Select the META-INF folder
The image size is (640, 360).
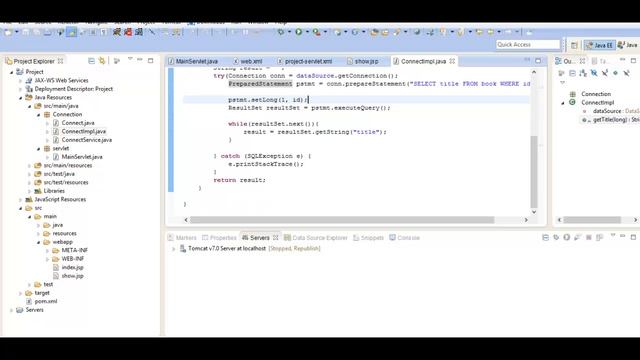point(70,250)
